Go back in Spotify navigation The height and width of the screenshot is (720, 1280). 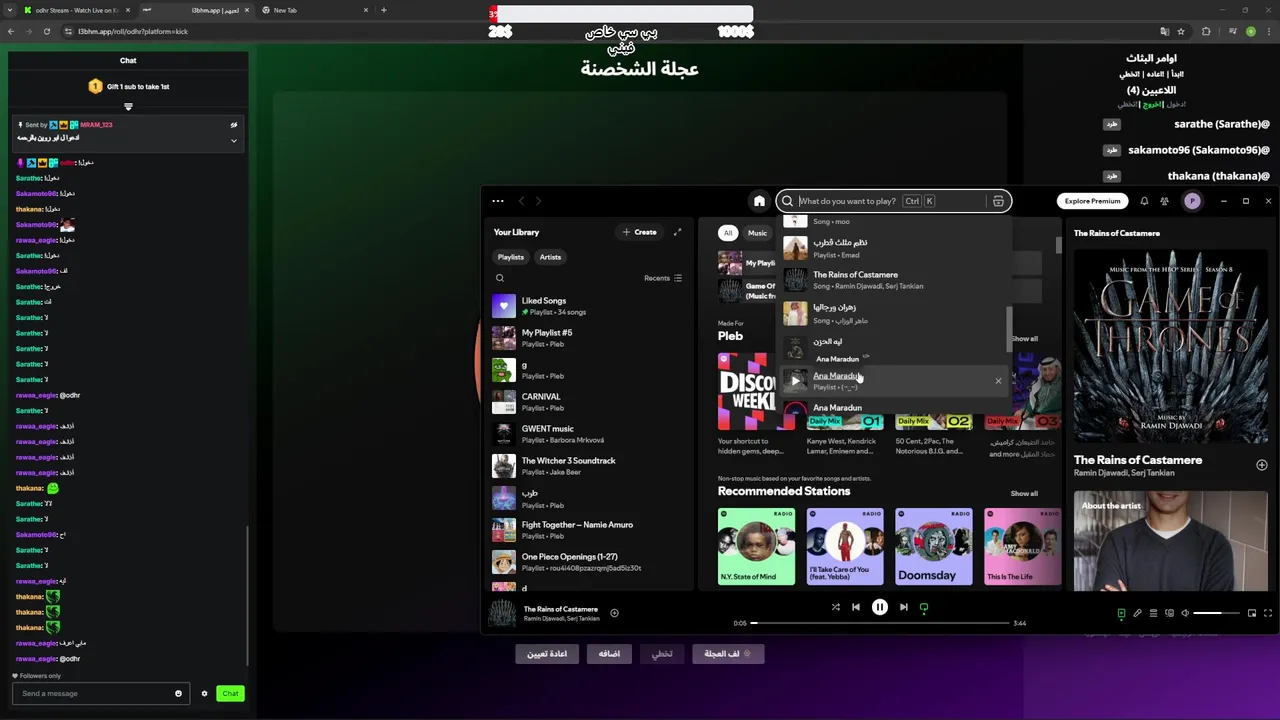[521, 201]
